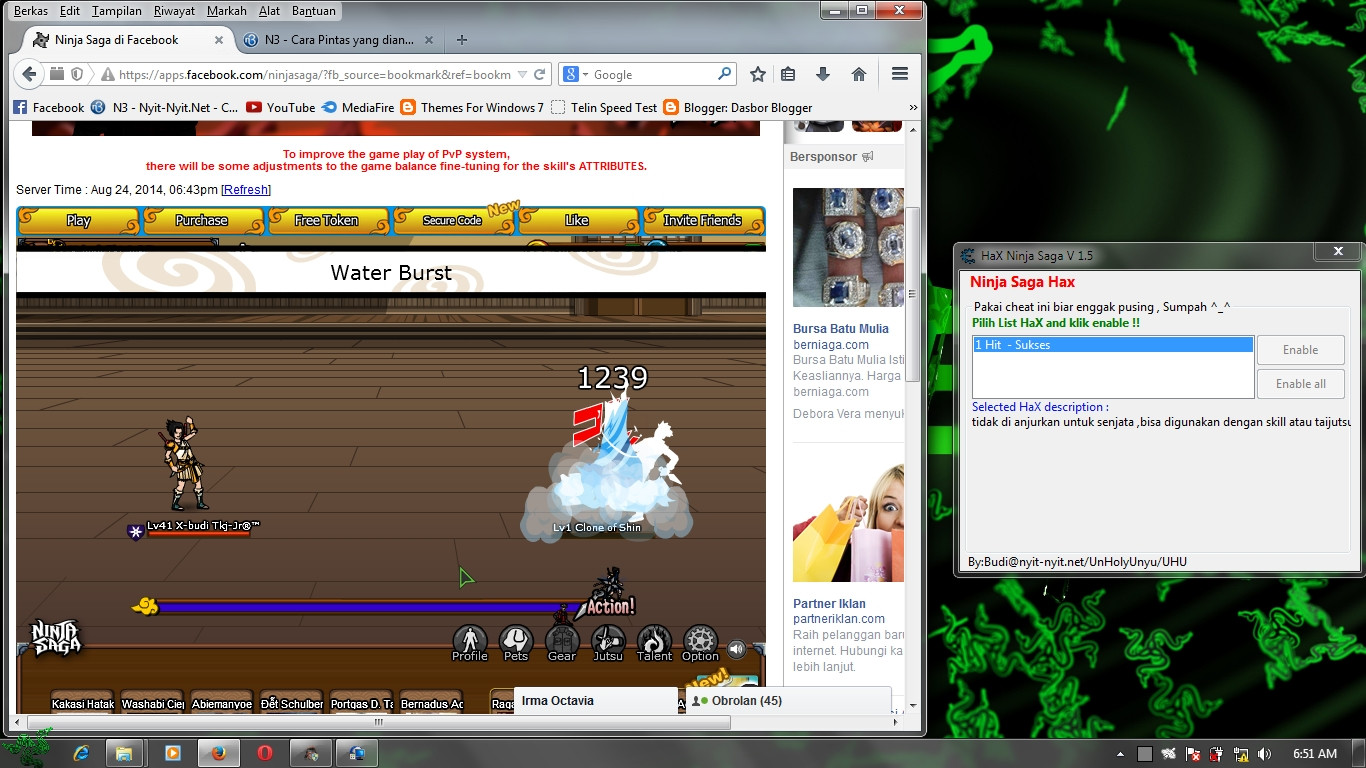1366x768 pixels.
Task: Click in the URL address field
Action: (314, 74)
